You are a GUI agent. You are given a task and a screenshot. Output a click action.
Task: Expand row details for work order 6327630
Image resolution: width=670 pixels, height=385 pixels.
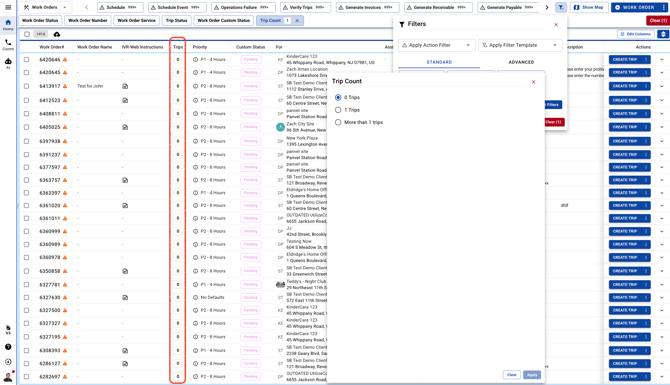[662, 297]
